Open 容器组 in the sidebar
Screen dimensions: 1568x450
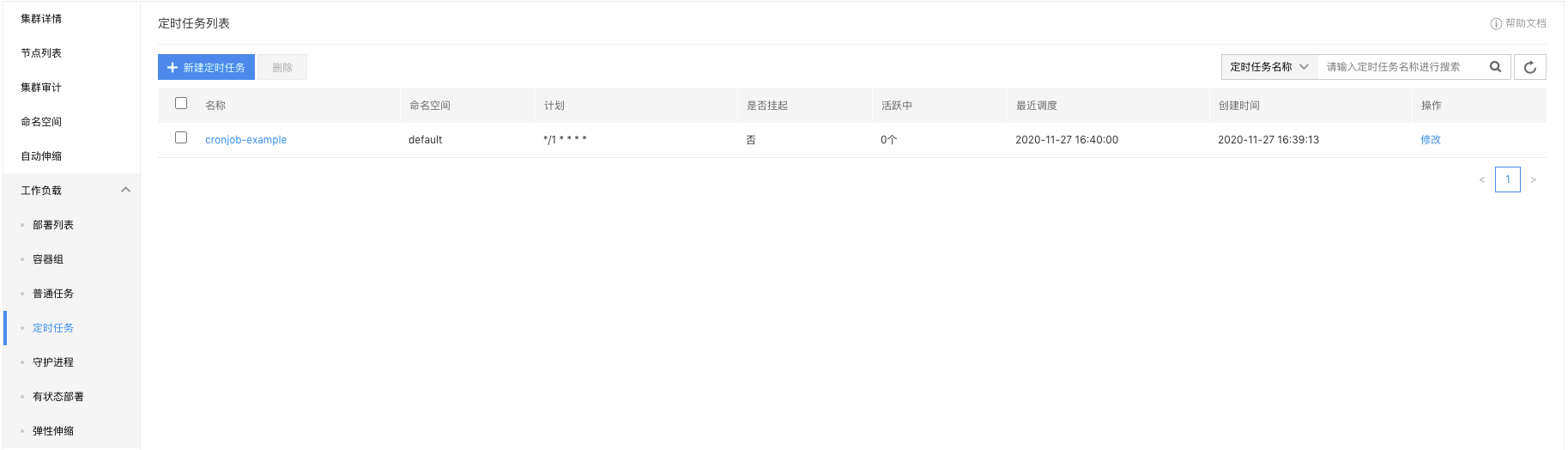click(48, 259)
